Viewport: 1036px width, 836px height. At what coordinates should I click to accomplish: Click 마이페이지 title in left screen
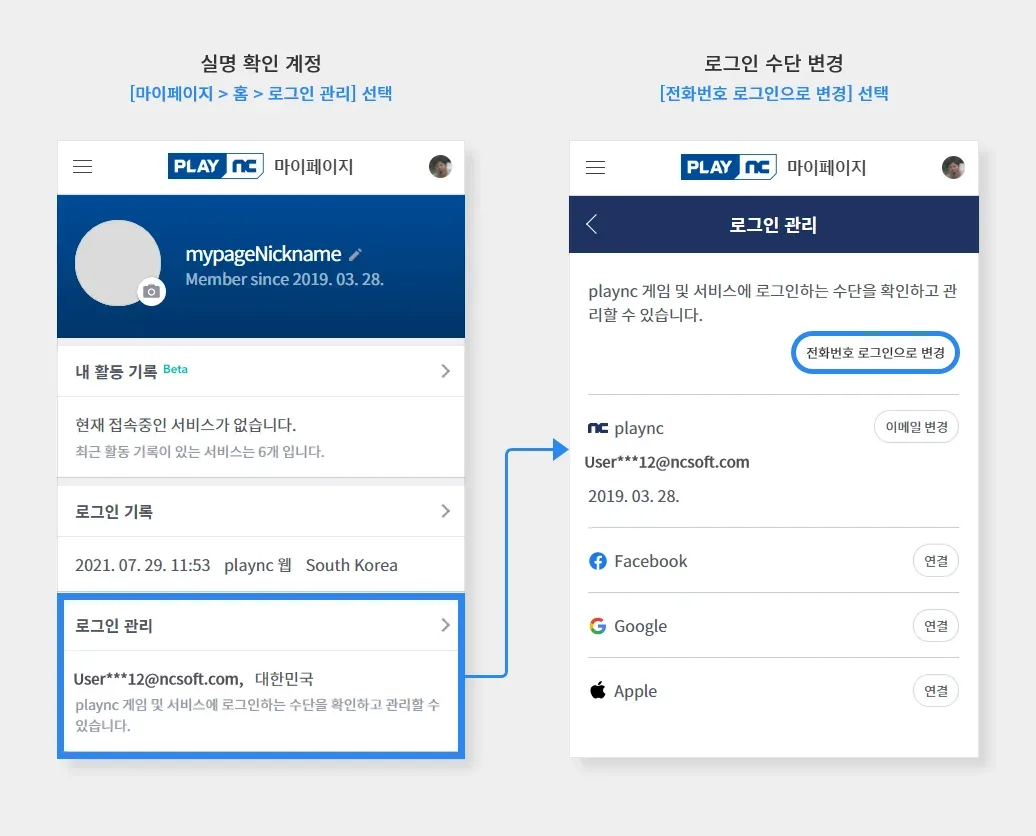tap(314, 167)
